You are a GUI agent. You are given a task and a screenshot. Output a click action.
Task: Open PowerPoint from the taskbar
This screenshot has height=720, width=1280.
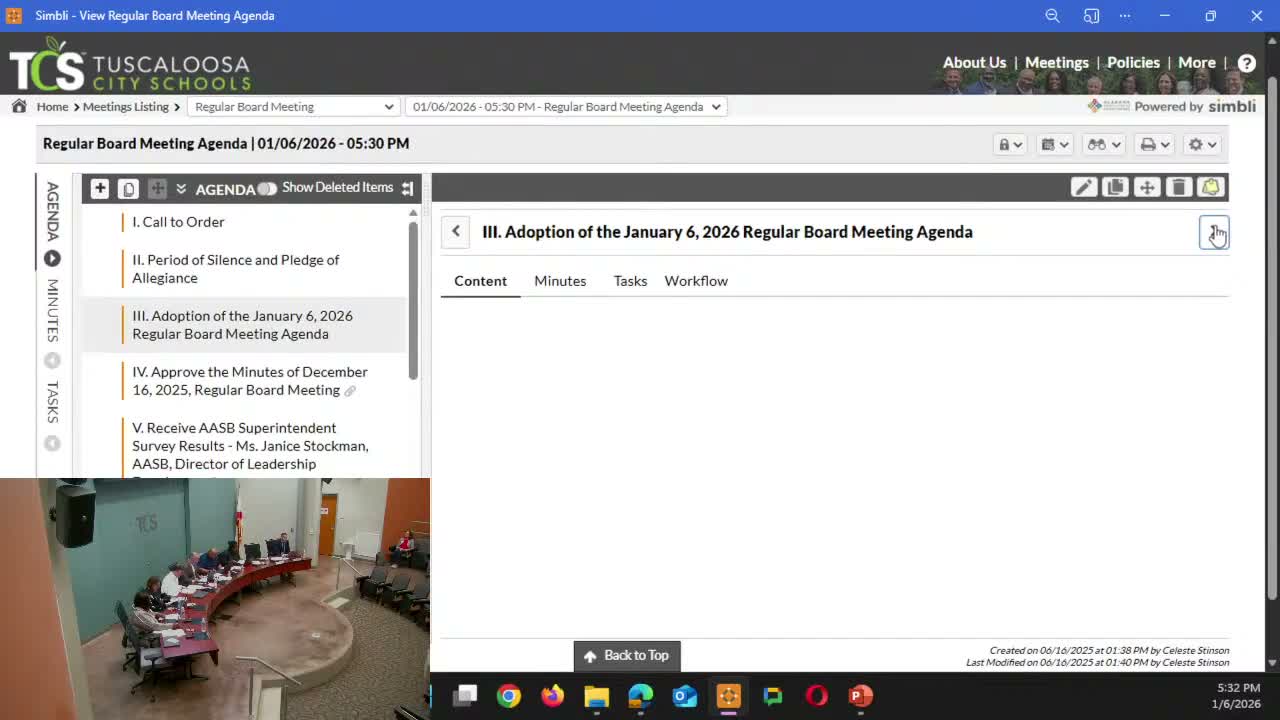[860, 695]
